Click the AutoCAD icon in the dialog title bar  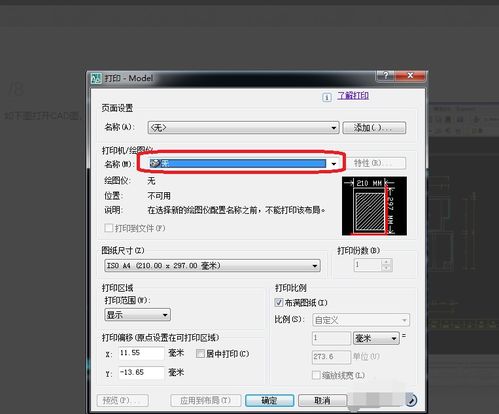(97, 78)
